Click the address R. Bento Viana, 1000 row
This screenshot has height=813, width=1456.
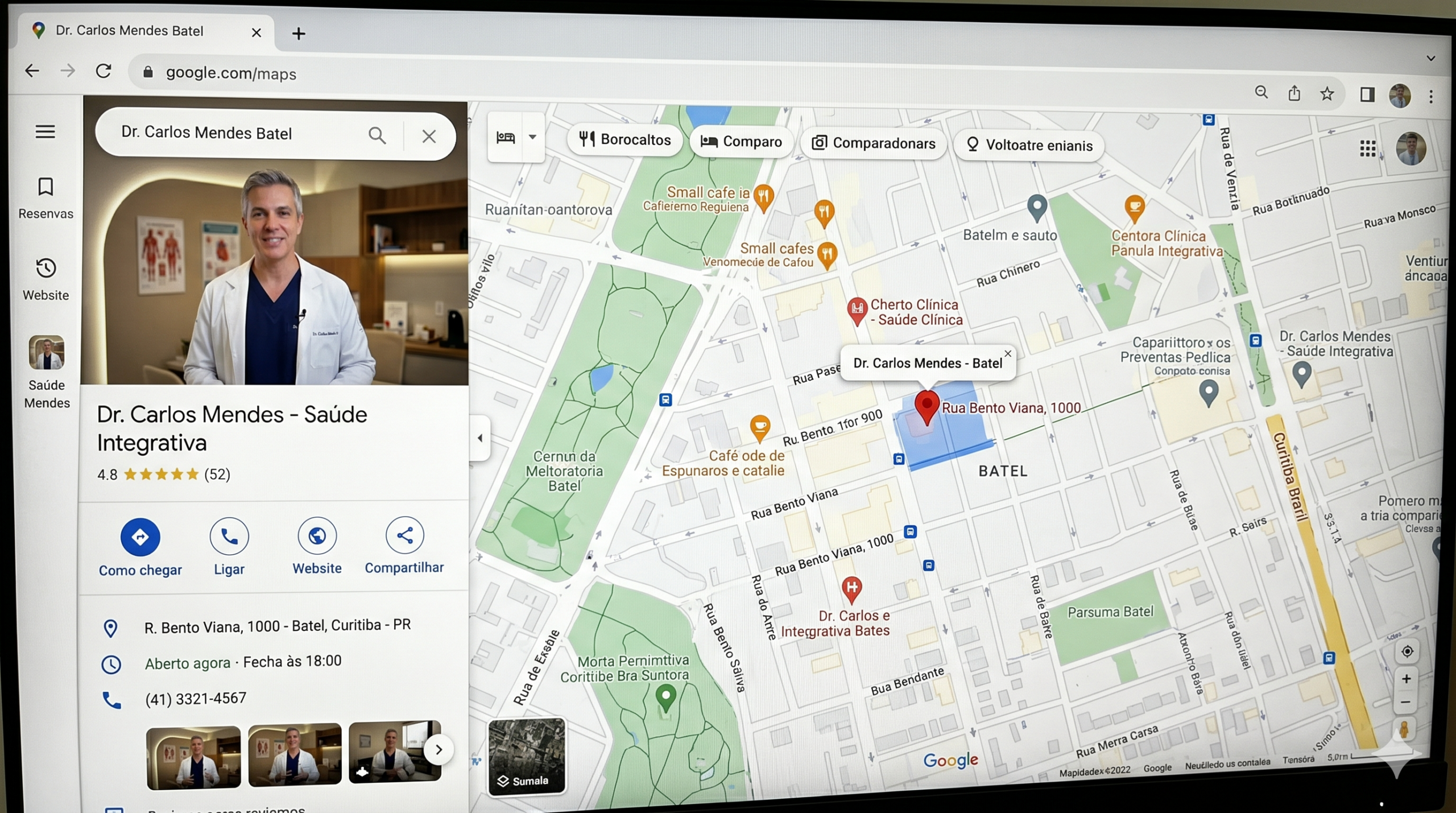(x=278, y=626)
